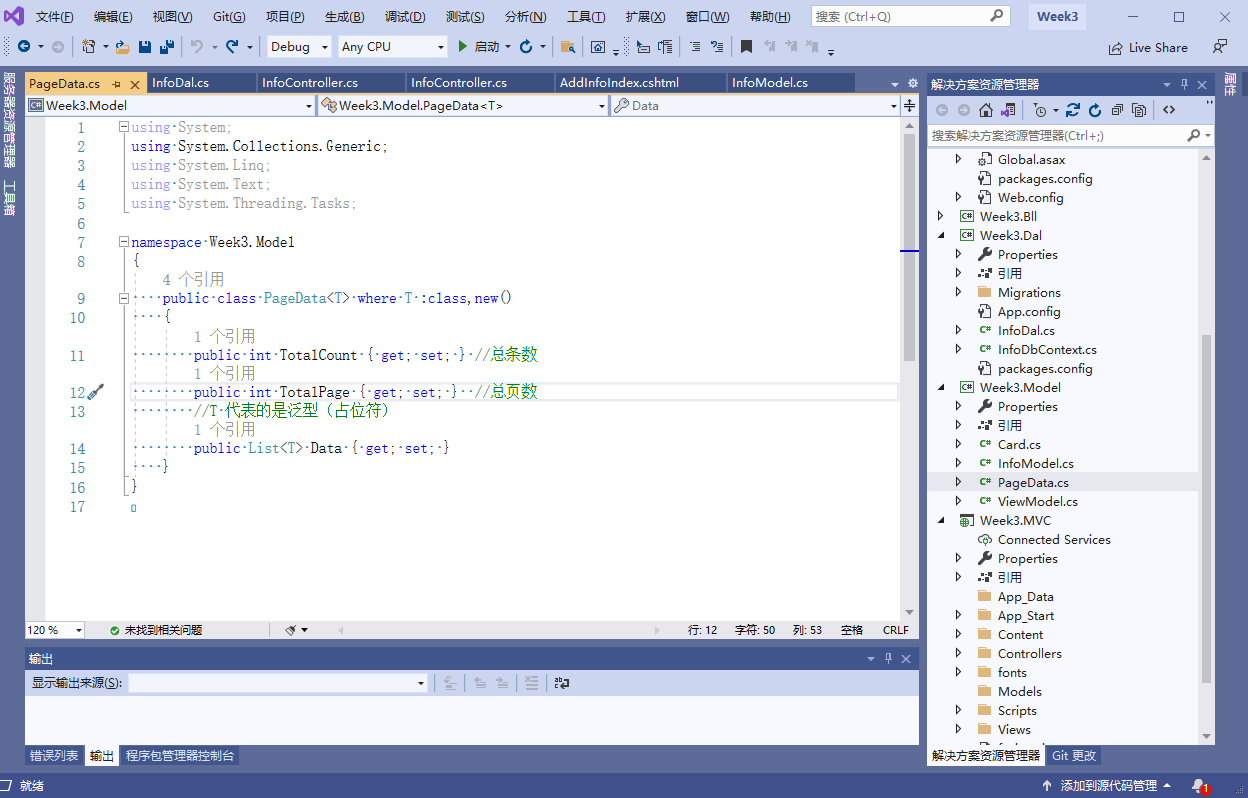
Task: Click 添加到源代码管理 in the status bar
Action: pos(1108,786)
